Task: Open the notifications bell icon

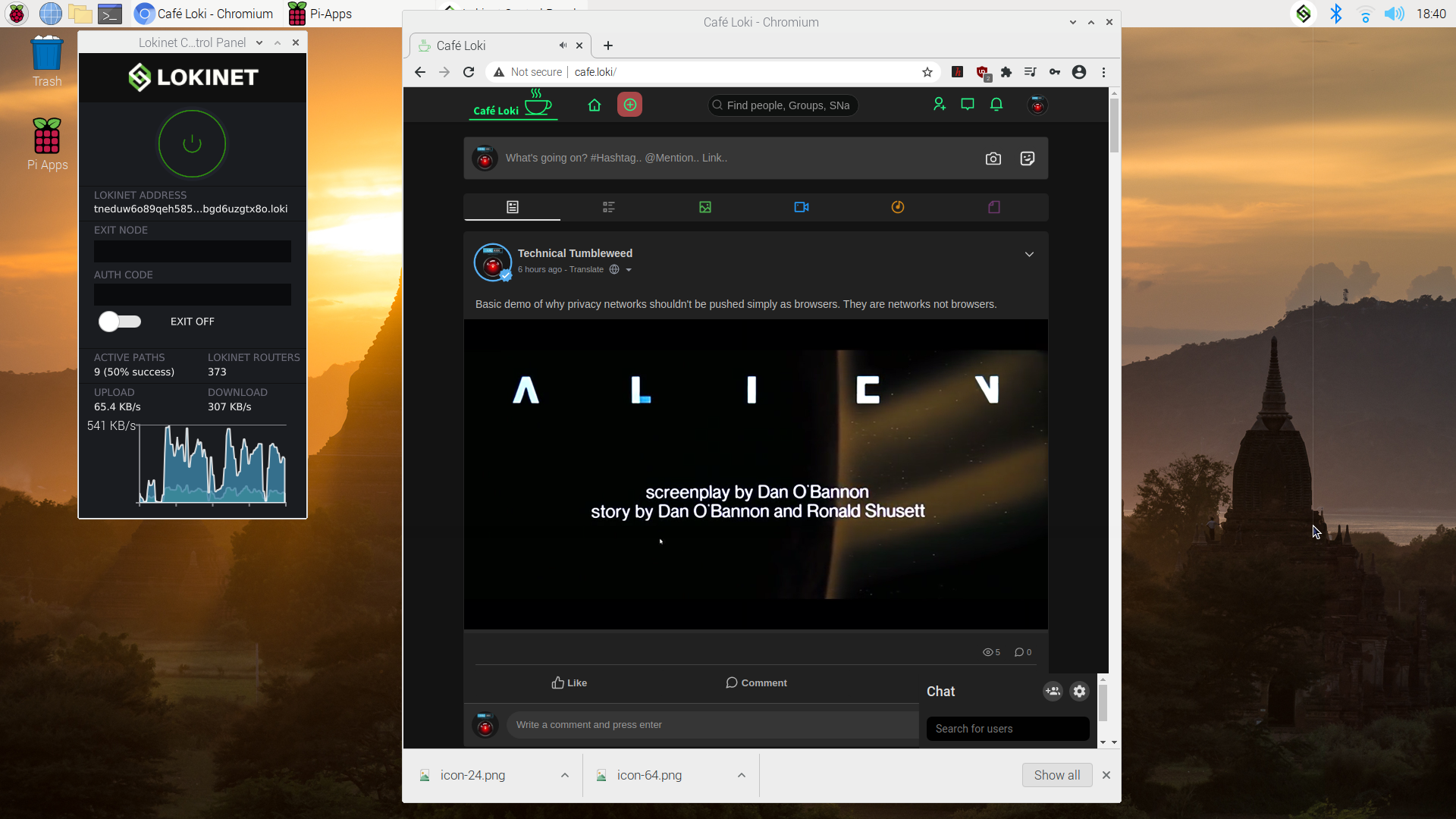Action: [996, 105]
